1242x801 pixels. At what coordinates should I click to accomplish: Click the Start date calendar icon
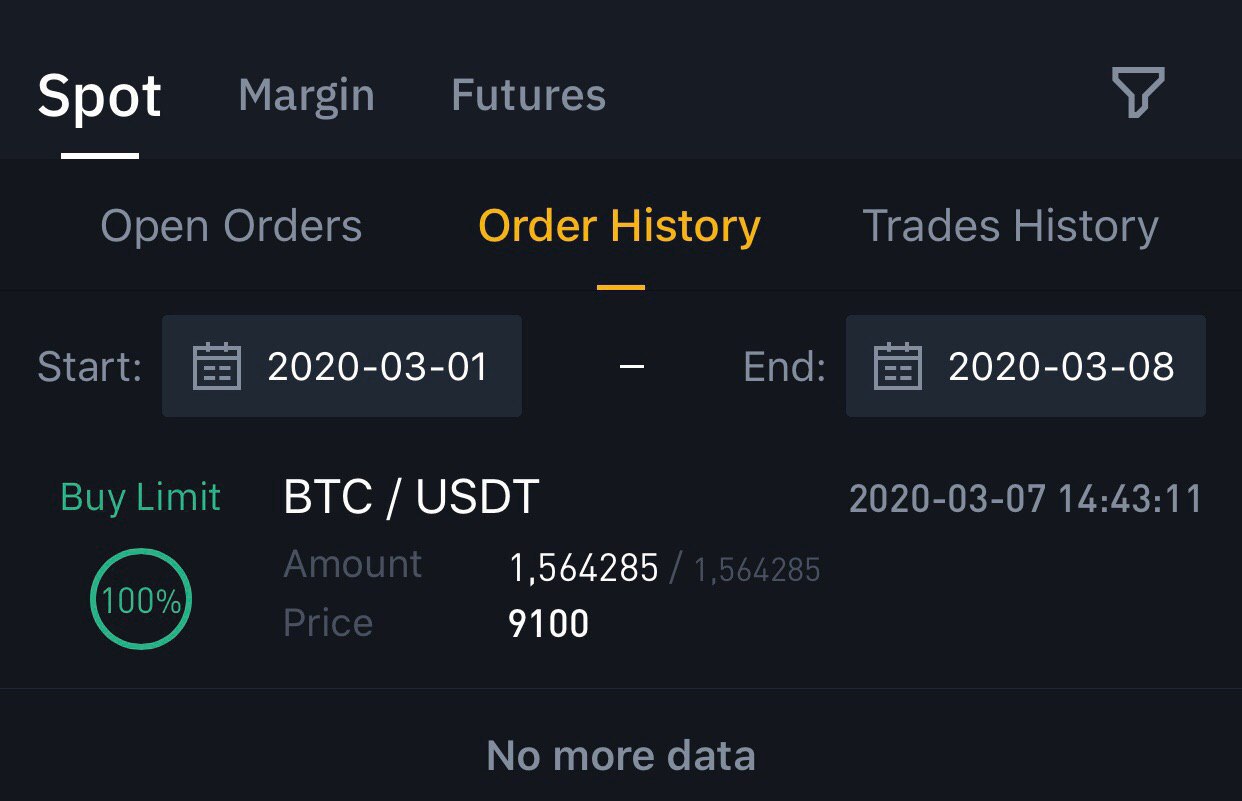[217, 366]
